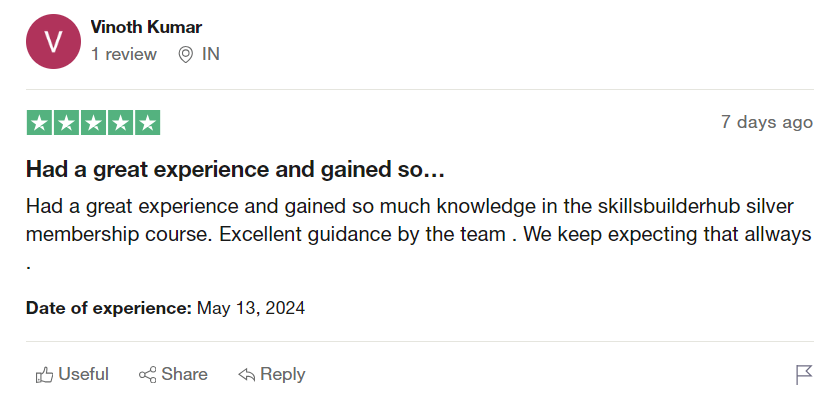
Task: Flag this review with the flag icon
Action: [804, 375]
